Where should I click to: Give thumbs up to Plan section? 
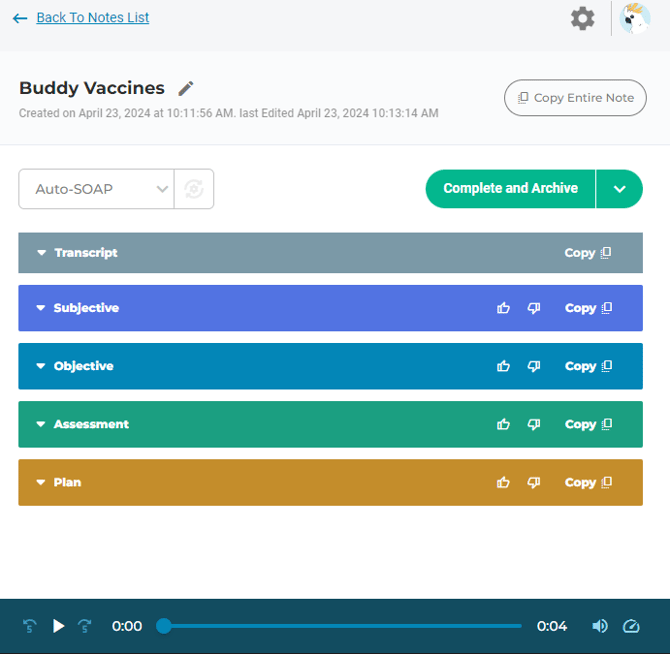[503, 482]
